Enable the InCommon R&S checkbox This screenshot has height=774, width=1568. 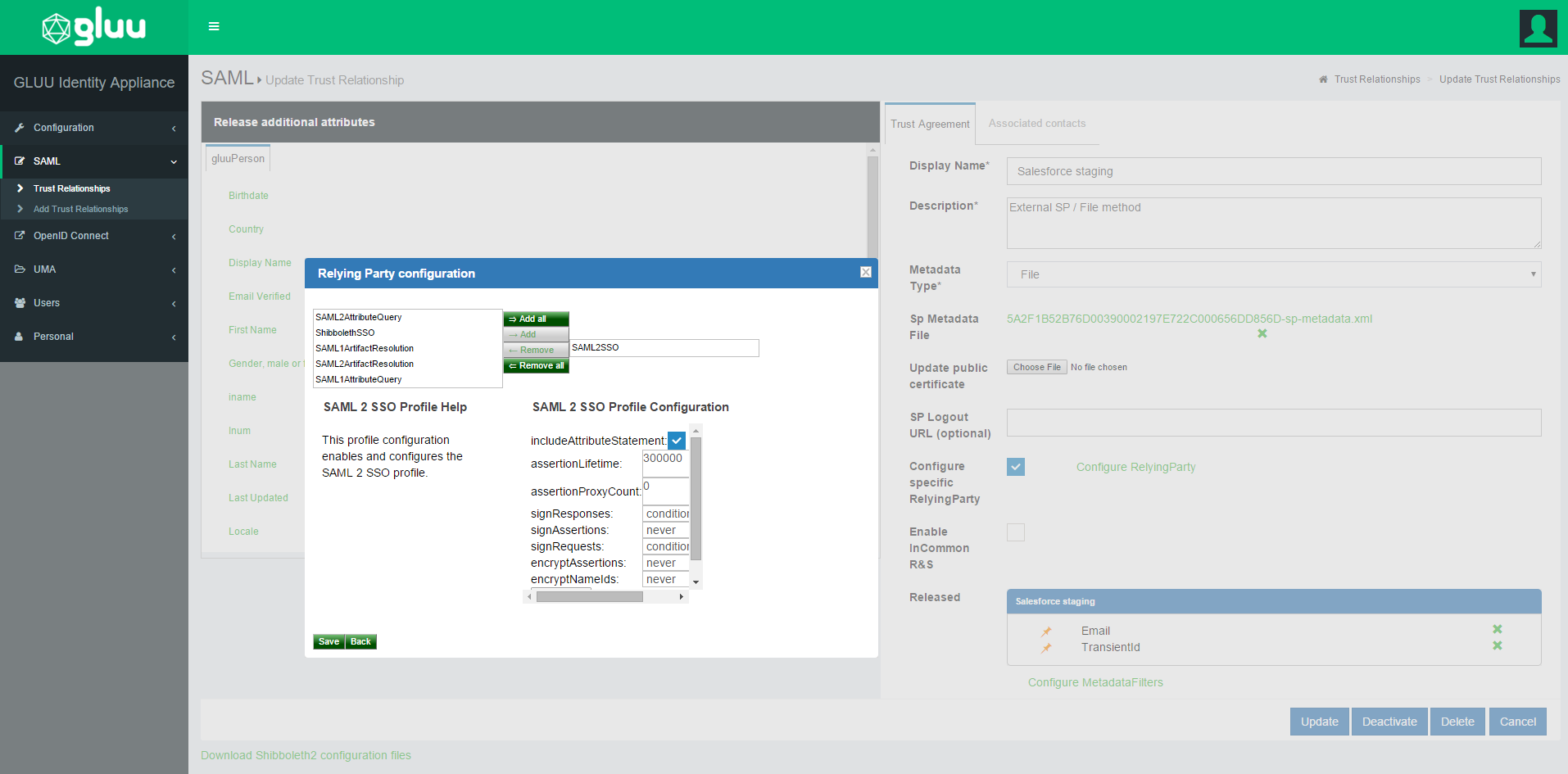point(1015,532)
